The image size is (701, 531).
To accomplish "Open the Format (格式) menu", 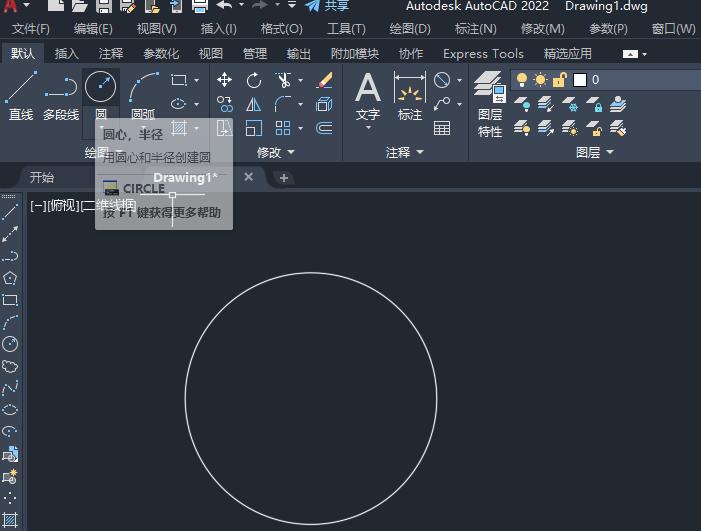I will (x=282, y=29).
